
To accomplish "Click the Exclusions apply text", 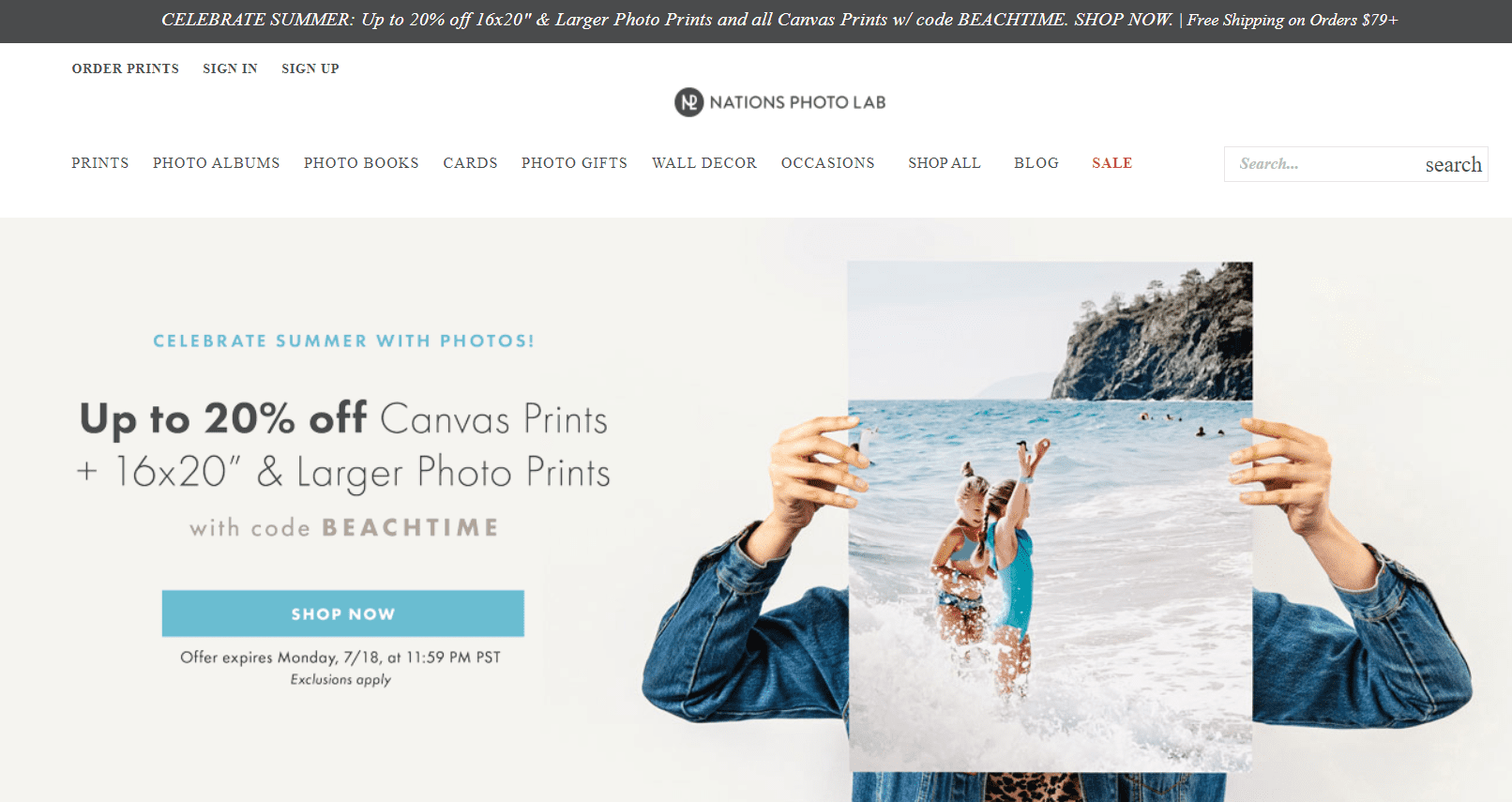I will tap(340, 680).
